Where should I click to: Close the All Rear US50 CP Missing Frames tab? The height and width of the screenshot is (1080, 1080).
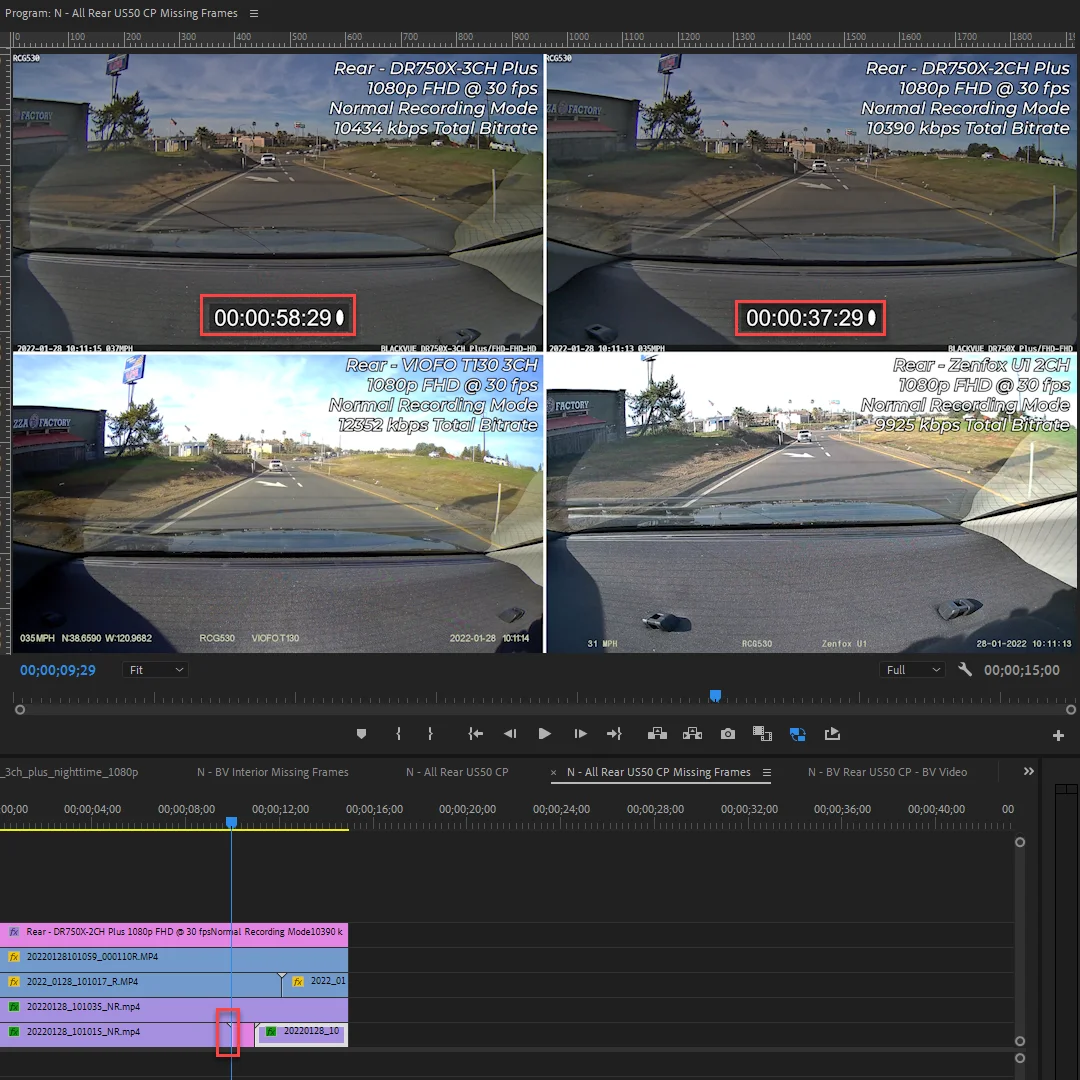pos(553,773)
